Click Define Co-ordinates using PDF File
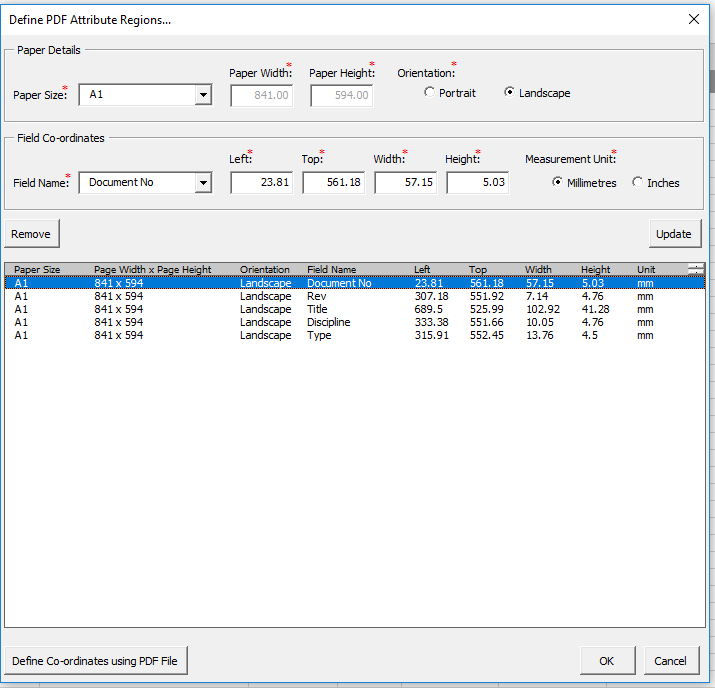Image resolution: width=715 pixels, height=688 pixels. click(95, 661)
